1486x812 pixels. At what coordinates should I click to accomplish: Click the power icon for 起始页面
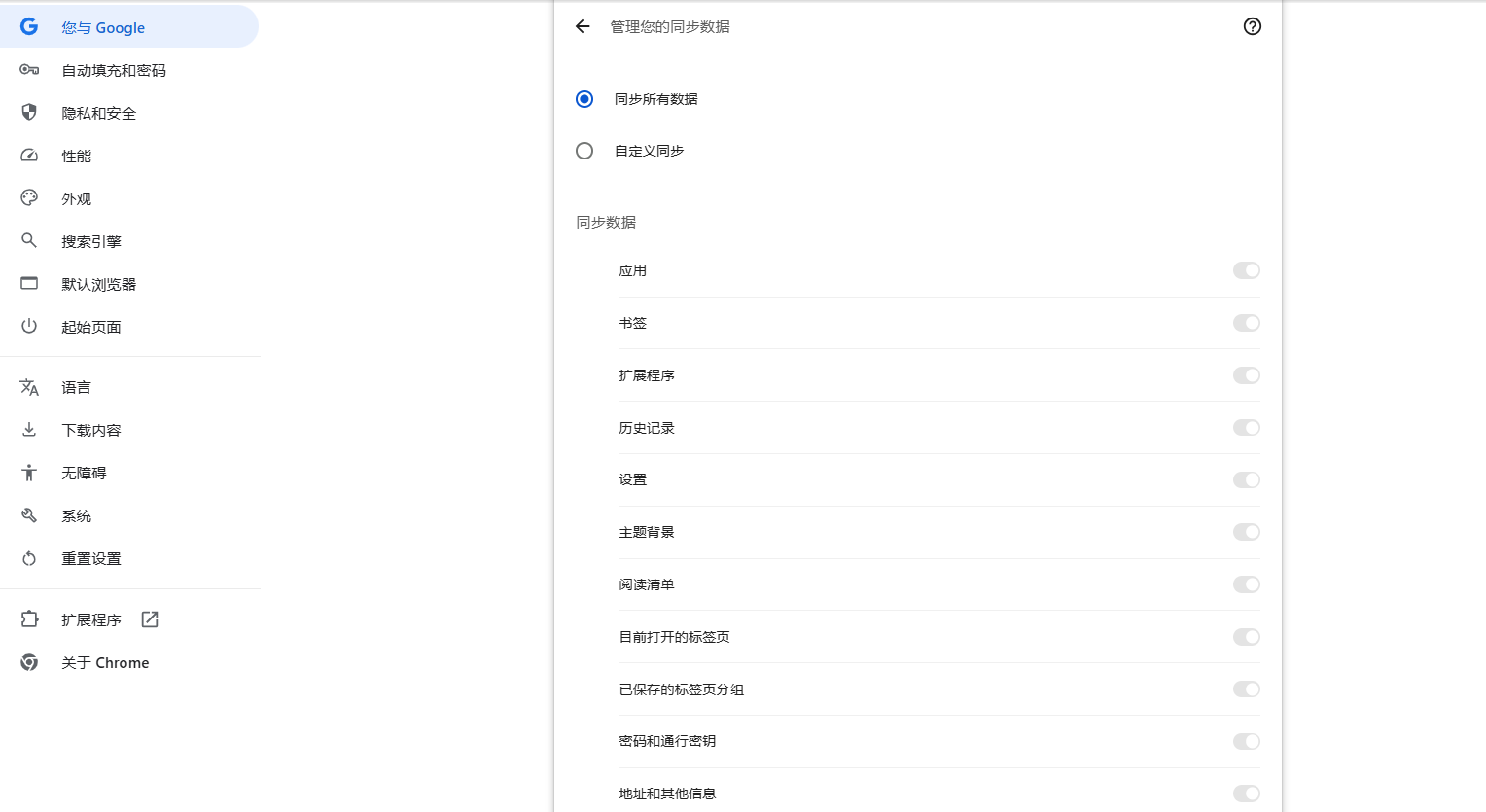click(x=29, y=326)
